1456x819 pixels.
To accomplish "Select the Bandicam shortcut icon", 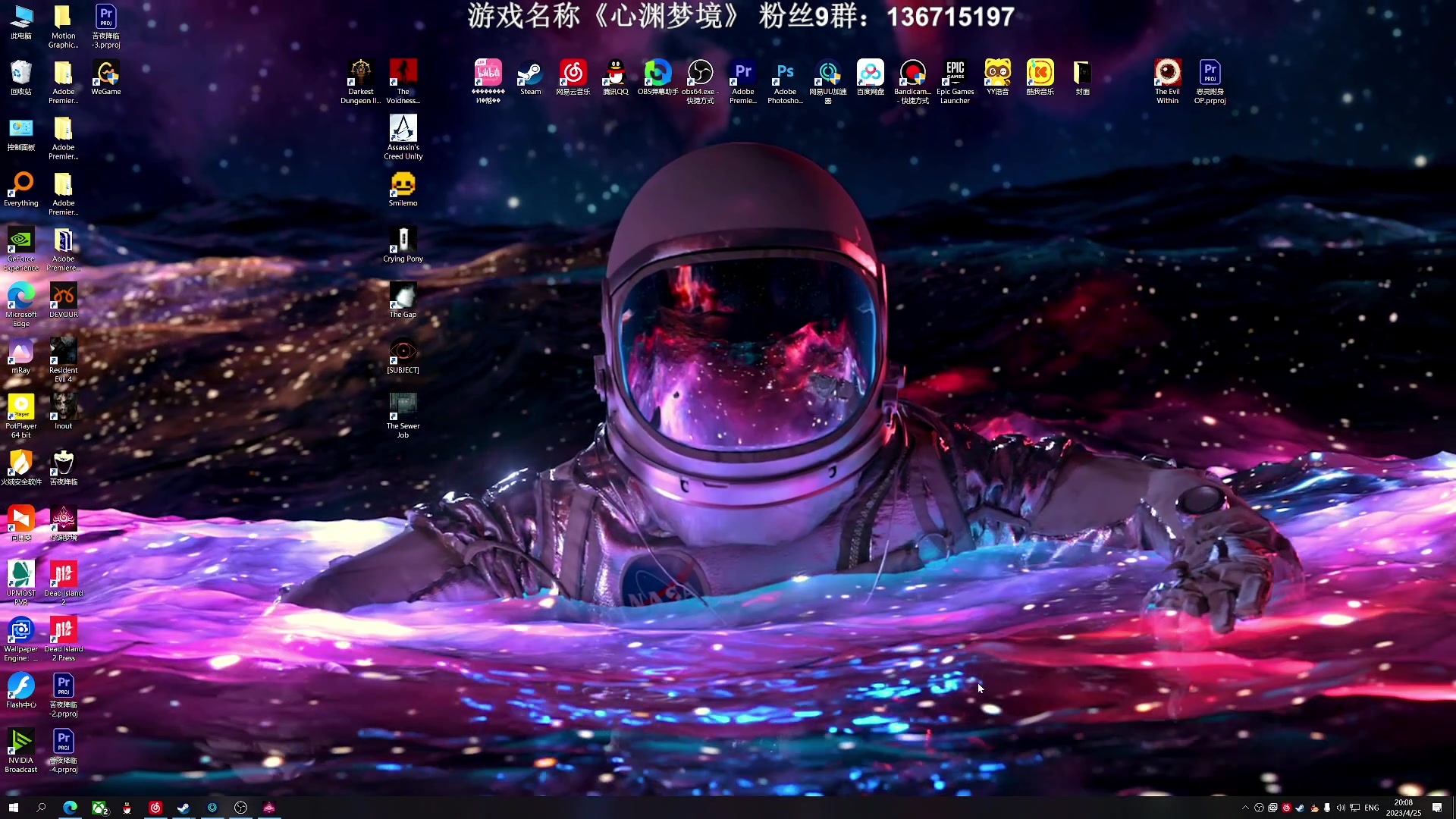I will pos(912,82).
